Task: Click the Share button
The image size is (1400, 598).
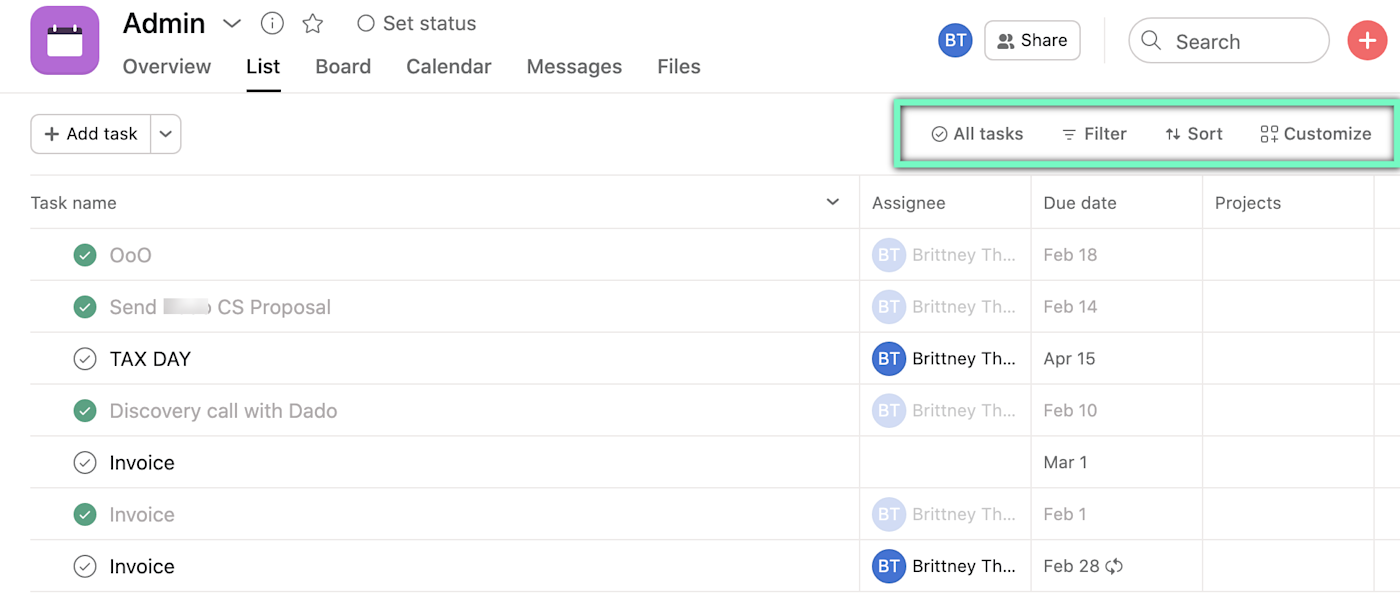Action: point(1032,41)
